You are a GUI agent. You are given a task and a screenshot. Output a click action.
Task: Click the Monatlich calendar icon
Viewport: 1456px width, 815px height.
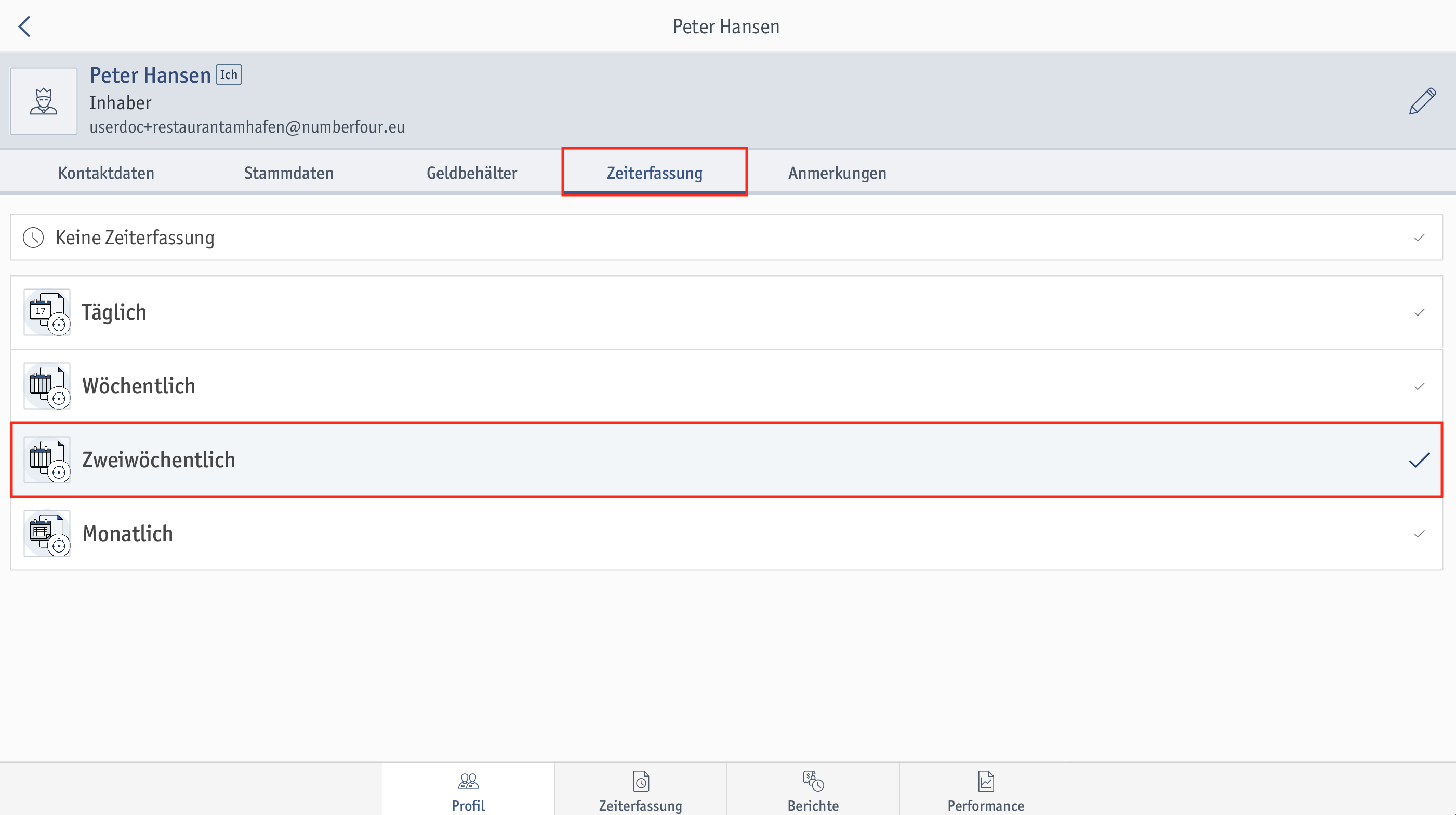[47, 533]
